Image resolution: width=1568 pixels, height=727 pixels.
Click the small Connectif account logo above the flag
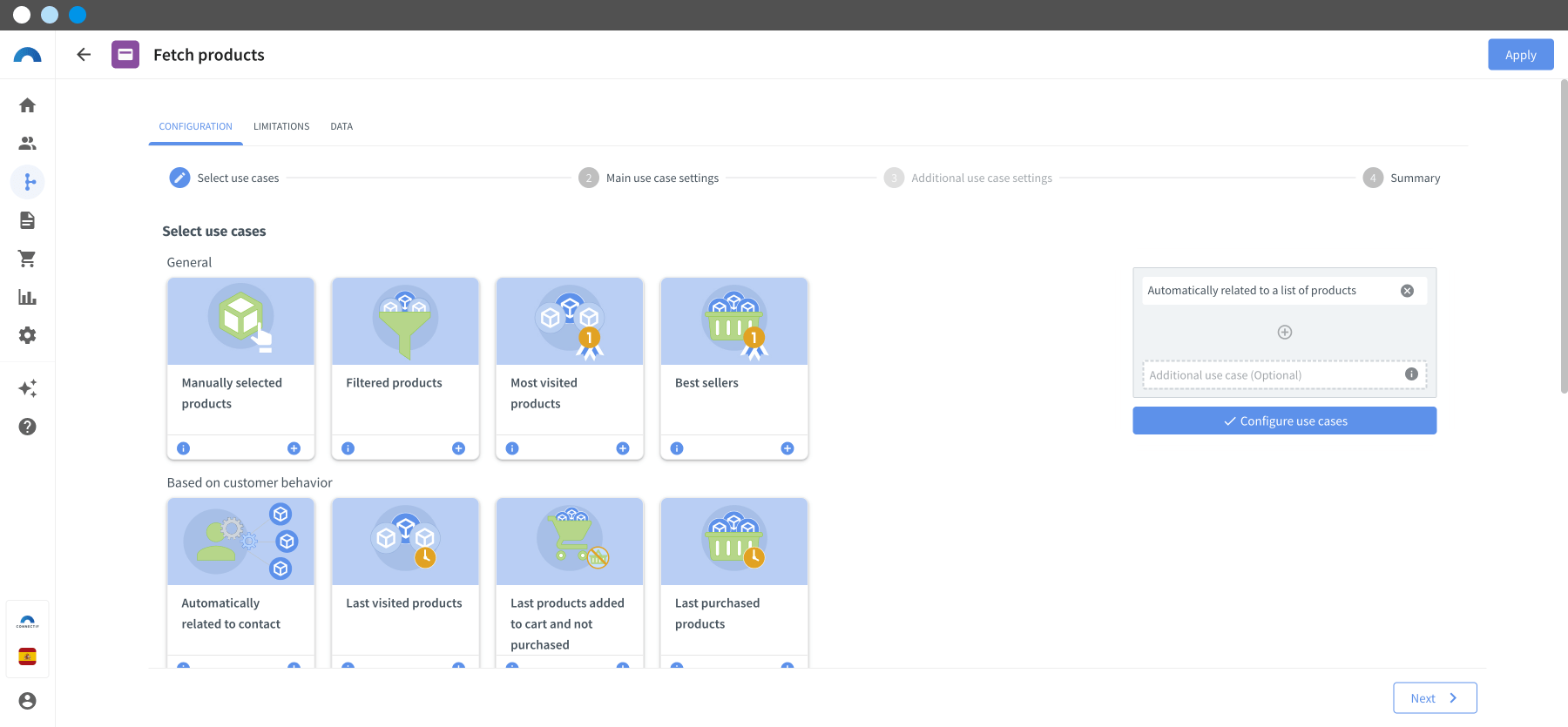tap(28, 623)
